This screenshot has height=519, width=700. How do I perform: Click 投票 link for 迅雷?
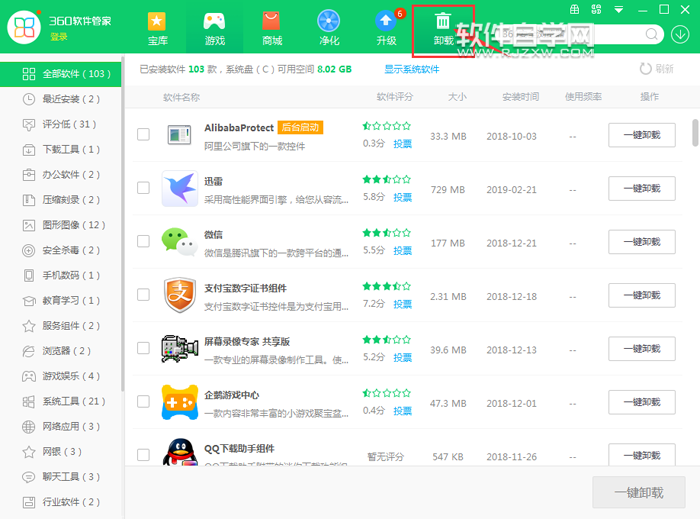[402, 197]
